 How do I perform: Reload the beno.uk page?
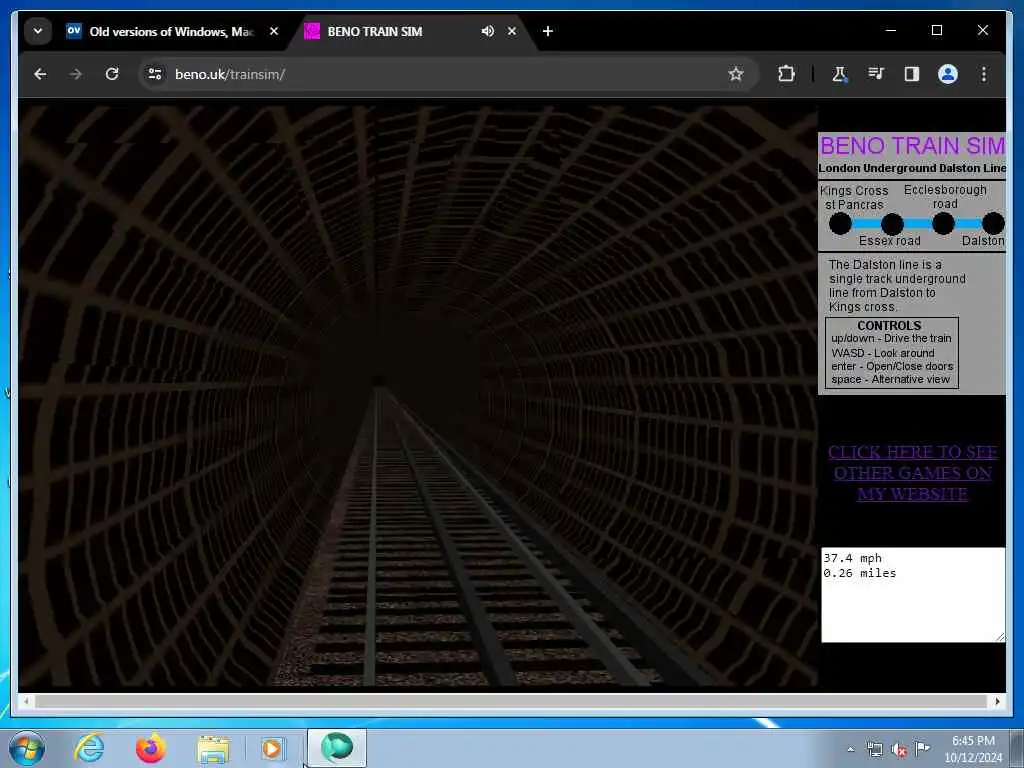coord(112,74)
